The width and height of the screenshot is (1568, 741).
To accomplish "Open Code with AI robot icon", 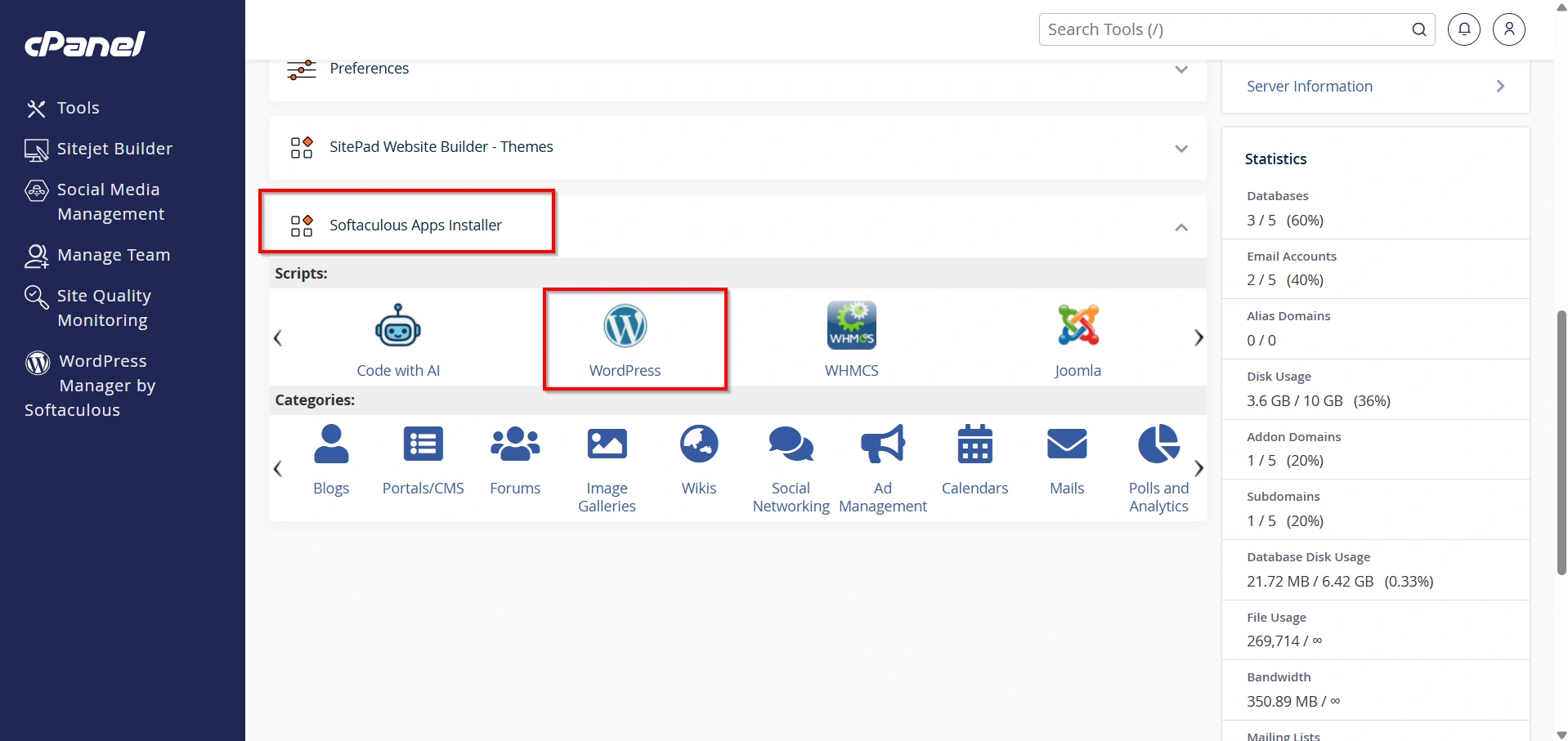I will click(x=398, y=326).
